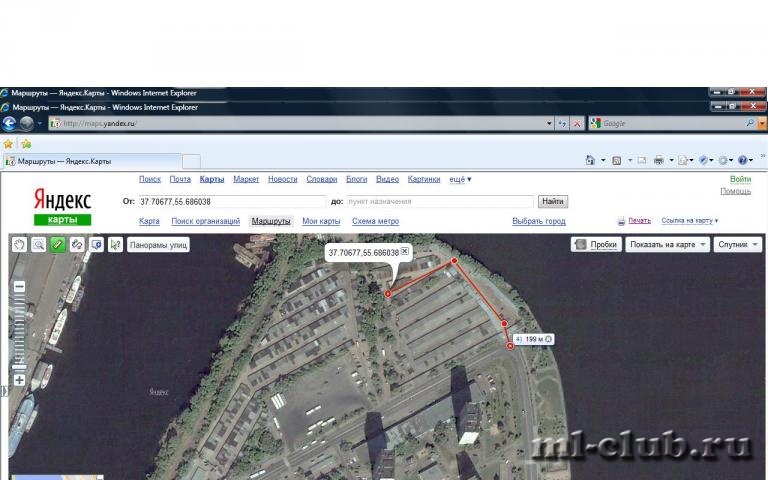Focus the destination пункт назначения field

click(439, 201)
